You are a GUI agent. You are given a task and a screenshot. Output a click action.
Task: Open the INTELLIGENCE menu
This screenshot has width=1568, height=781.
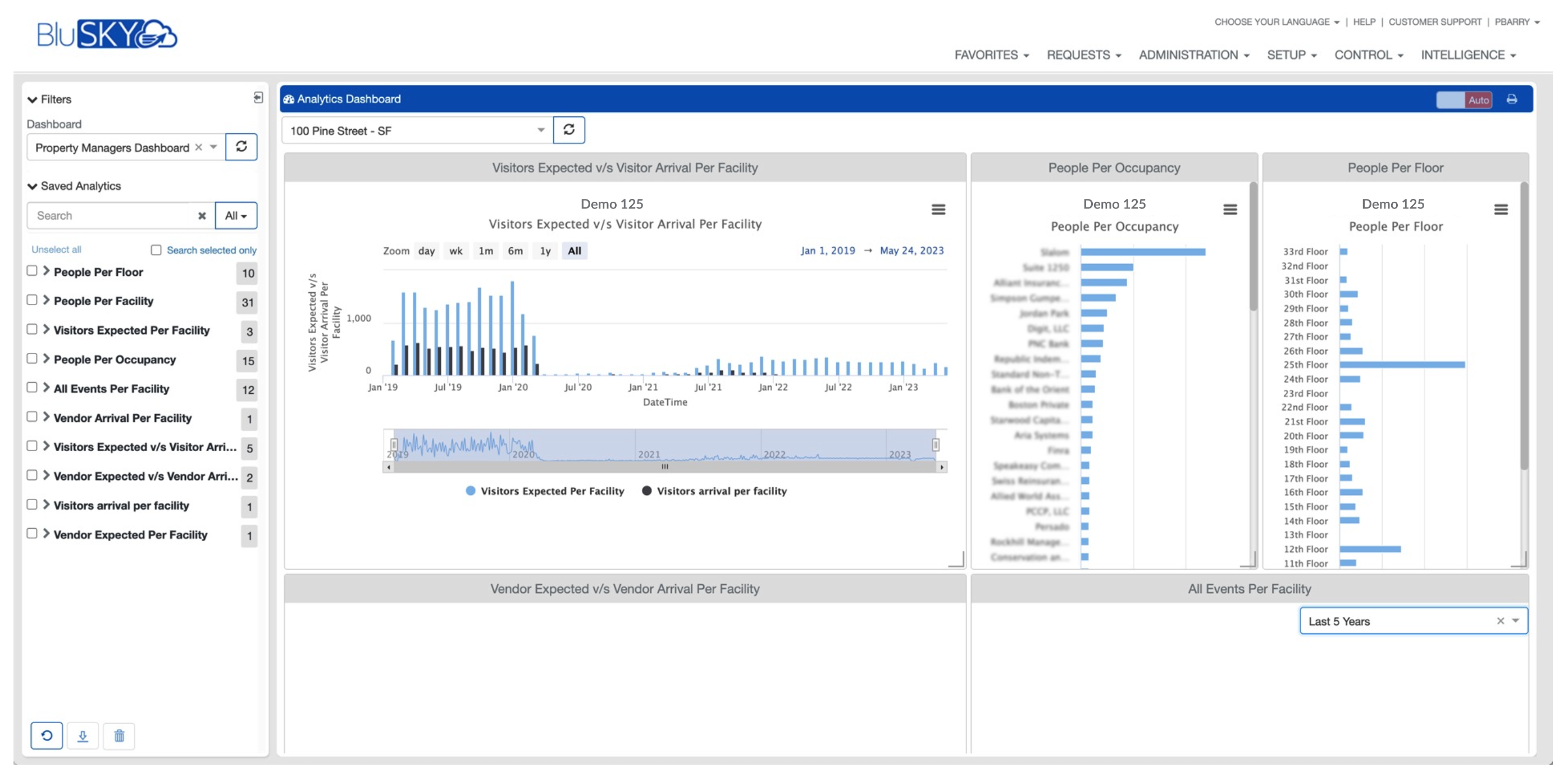(1468, 55)
